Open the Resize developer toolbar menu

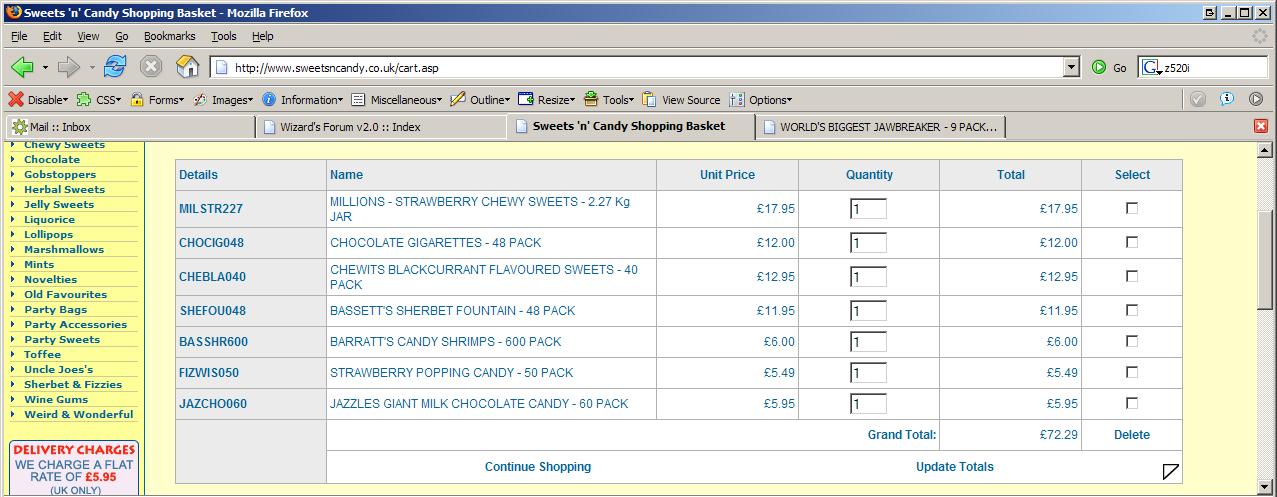pyautogui.click(x=547, y=100)
